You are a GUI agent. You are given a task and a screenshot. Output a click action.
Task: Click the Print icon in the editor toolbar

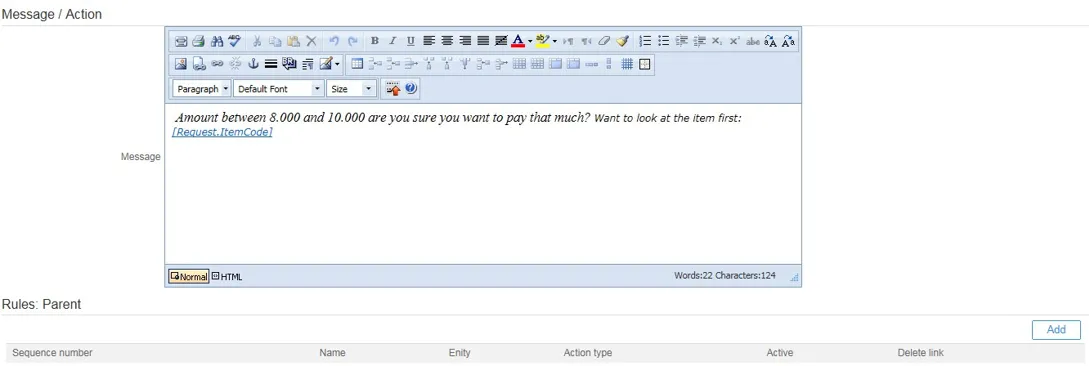click(x=198, y=41)
